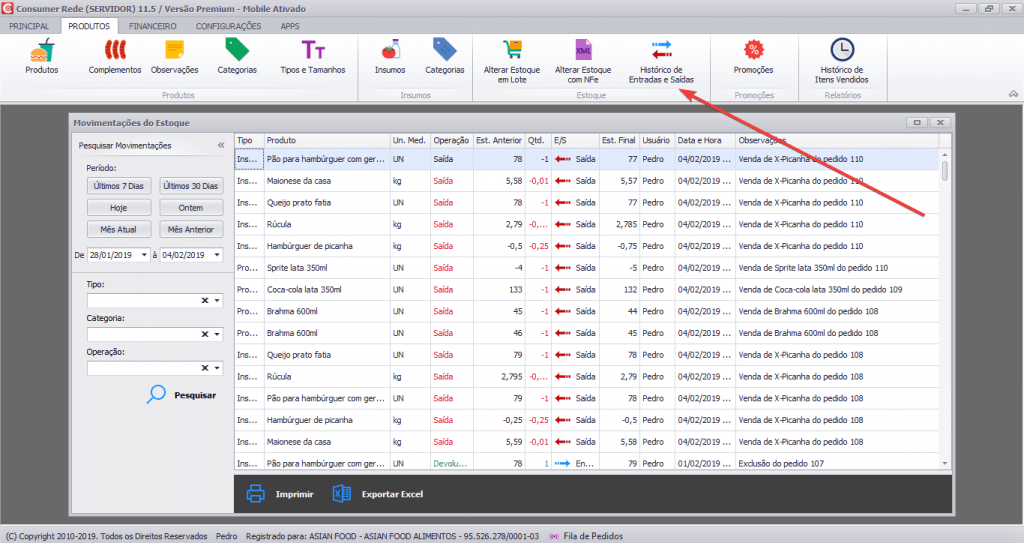The image size is (1024, 543).
Task: Click the Exportar Excel icon
Action: pyautogui.click(x=342, y=494)
